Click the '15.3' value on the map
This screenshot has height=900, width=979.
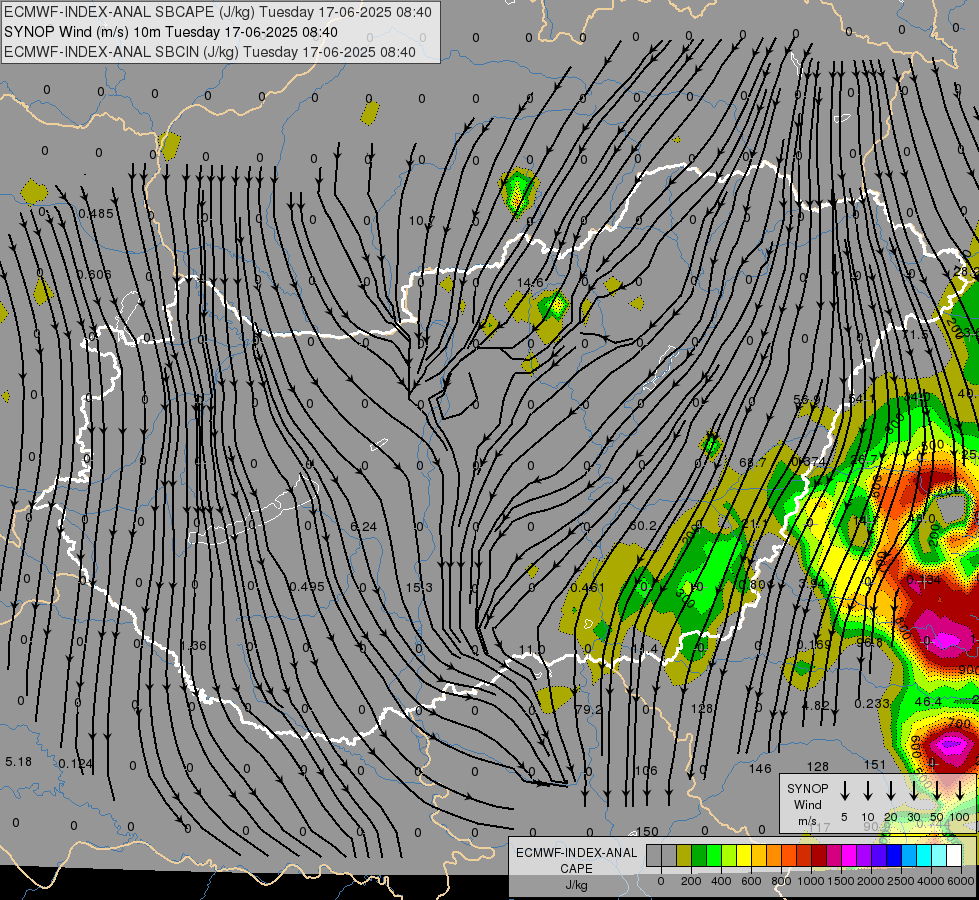tap(419, 588)
